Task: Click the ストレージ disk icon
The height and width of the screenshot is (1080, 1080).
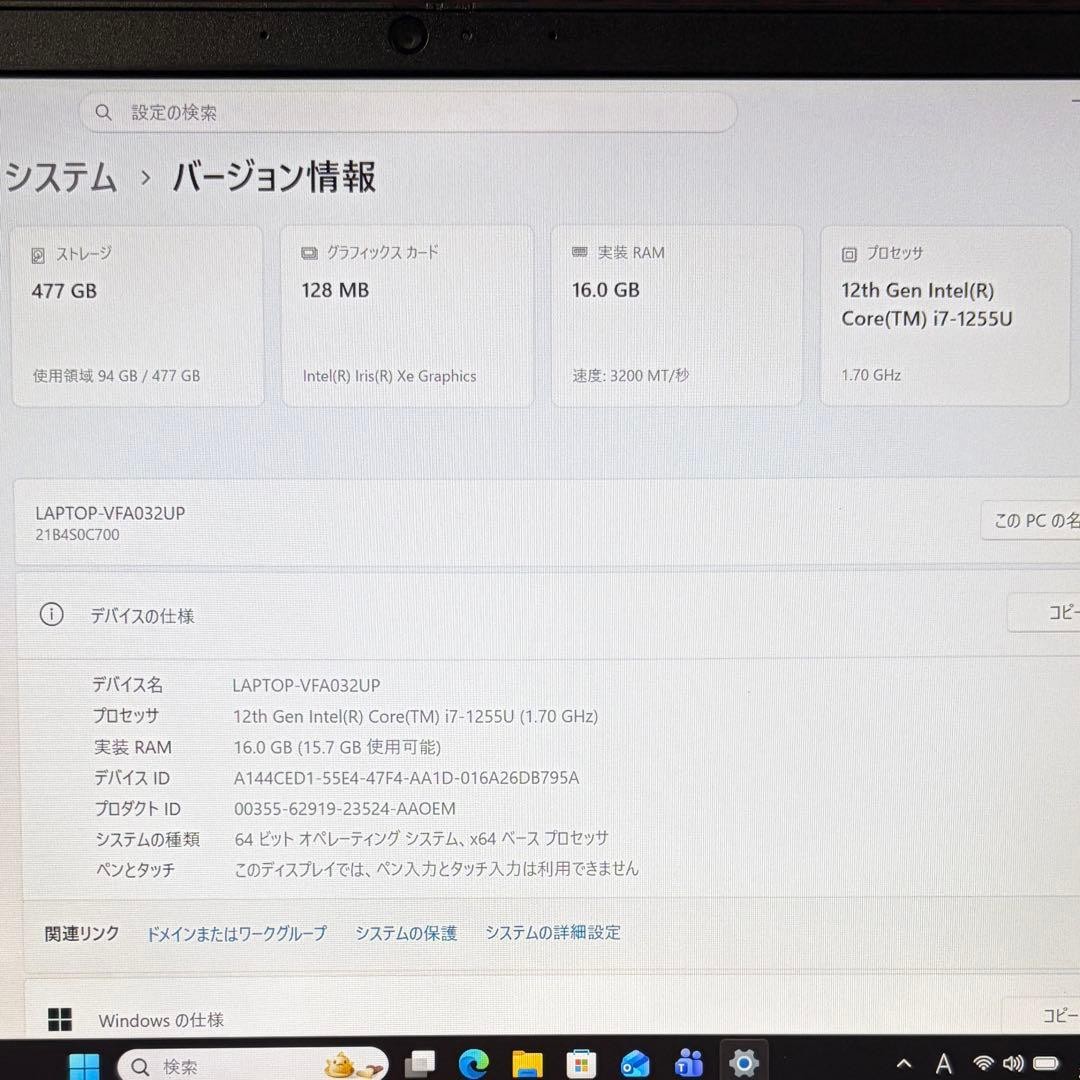Action: click(38, 255)
